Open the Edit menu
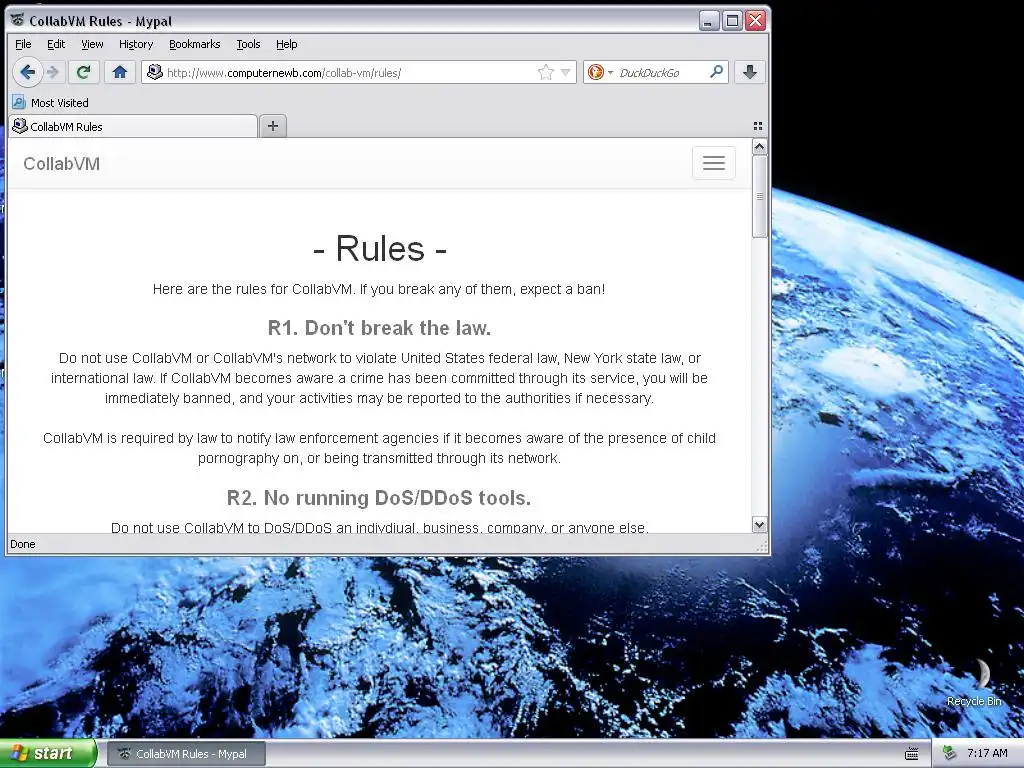The image size is (1024, 768). [x=56, y=44]
